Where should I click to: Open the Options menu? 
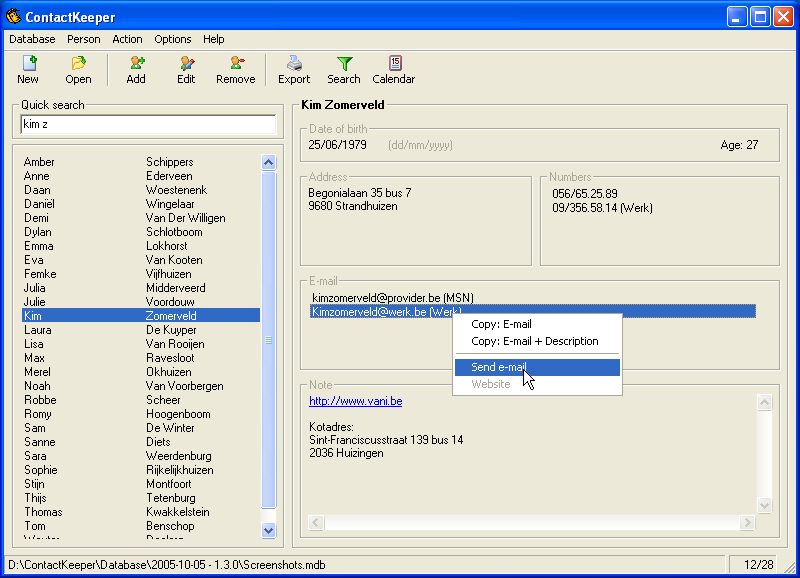[173, 39]
